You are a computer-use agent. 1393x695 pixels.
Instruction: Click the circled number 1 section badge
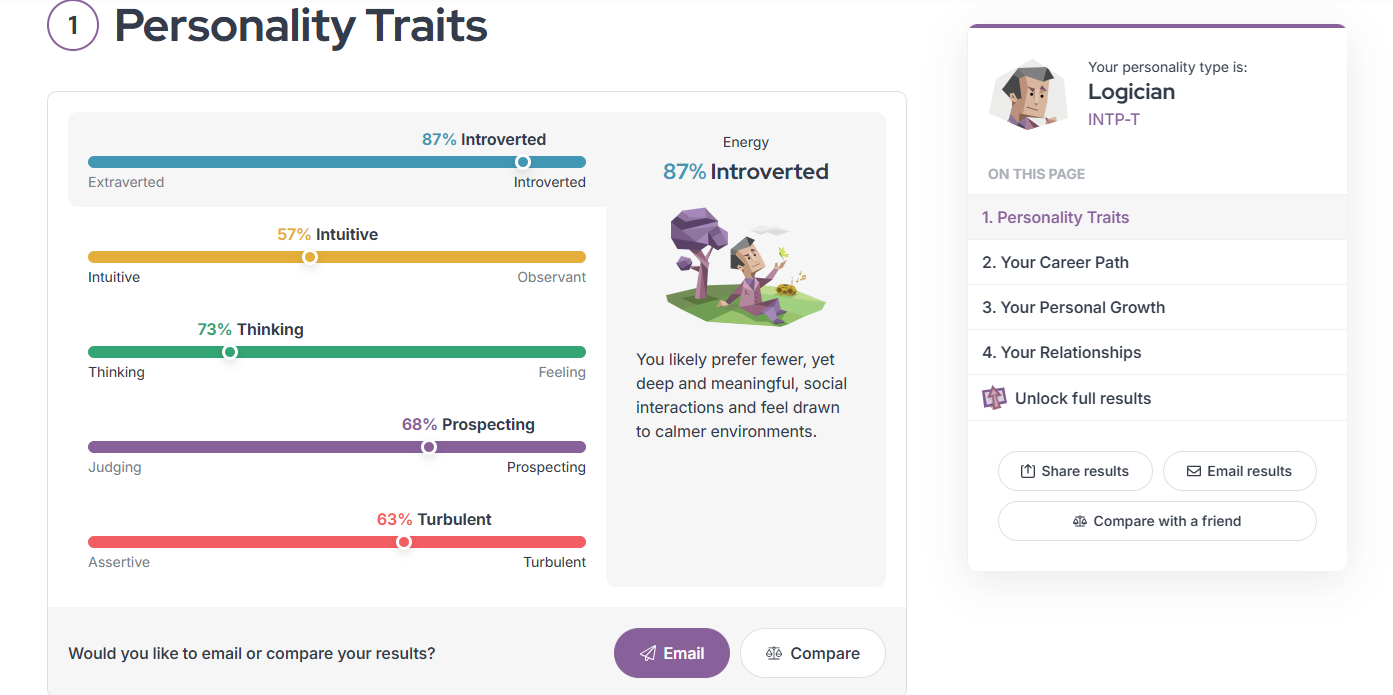[x=72, y=26]
